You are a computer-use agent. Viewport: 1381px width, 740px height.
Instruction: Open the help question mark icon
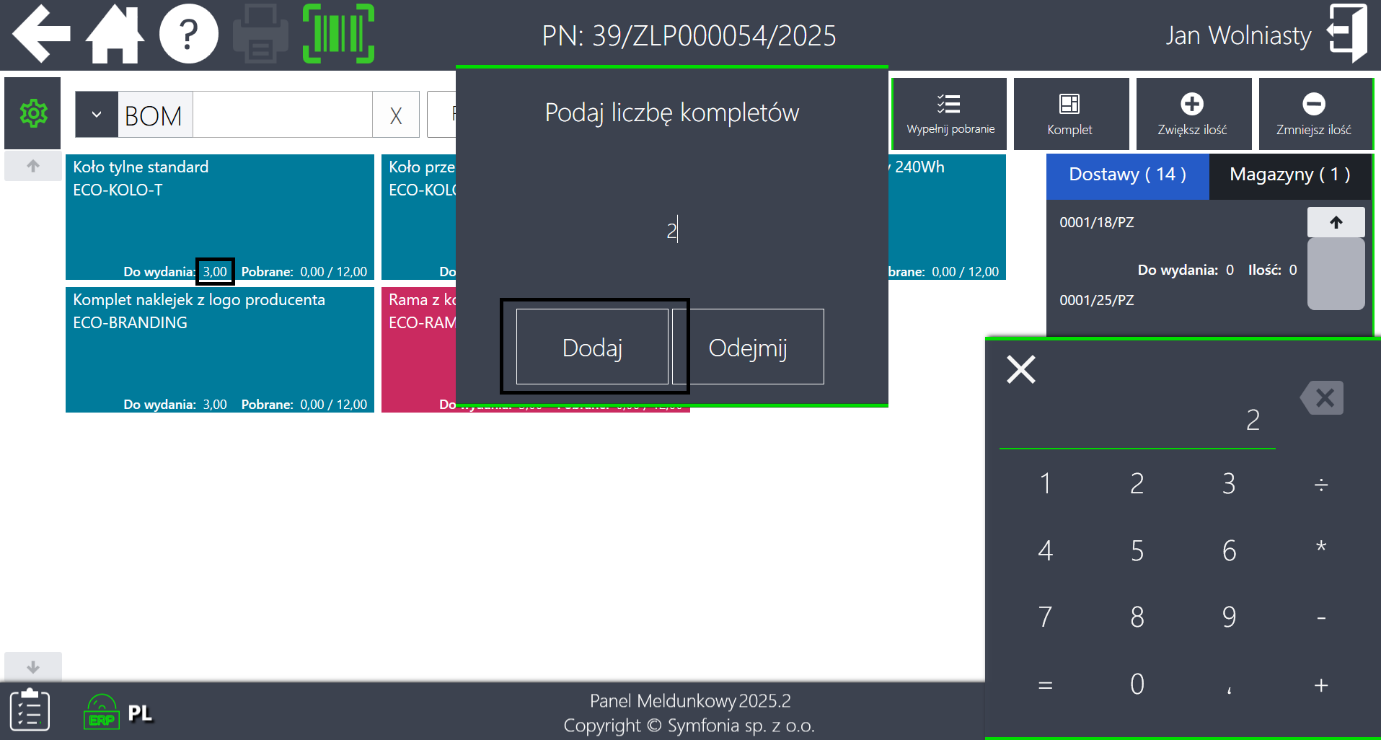pos(188,35)
